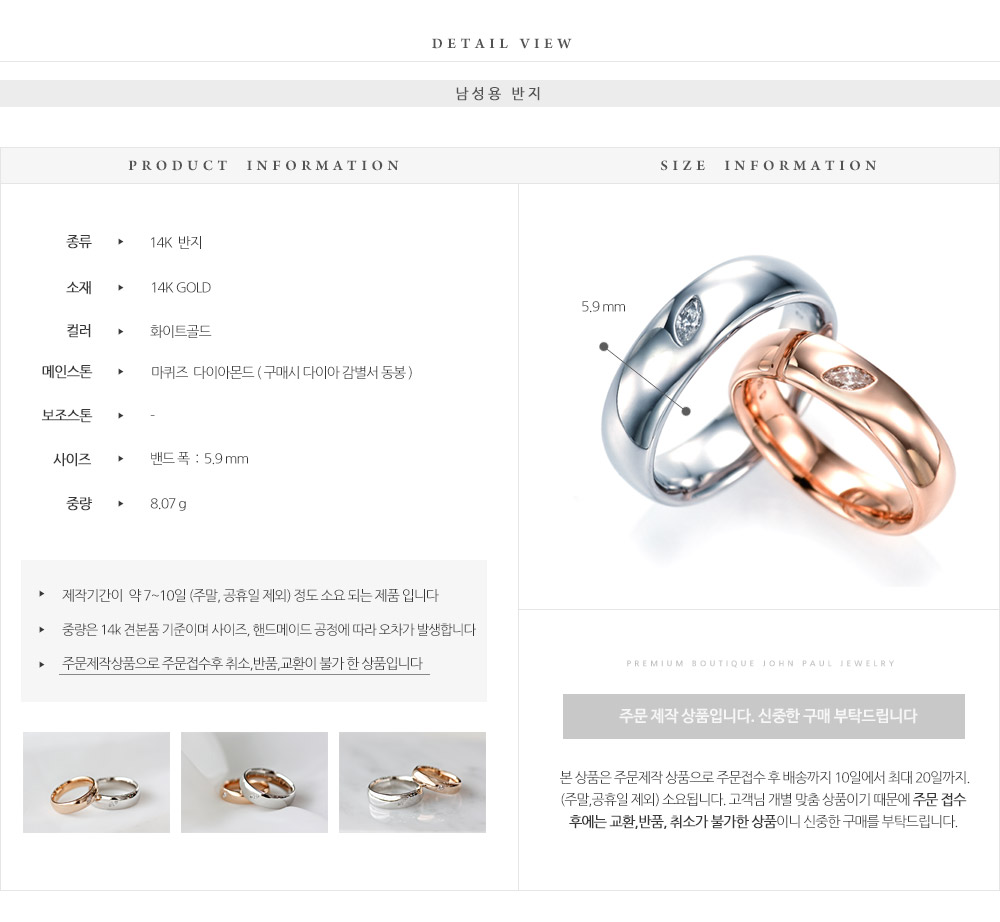The image size is (1000, 922).
Task: Open the middle ring photo thumbnail
Action: (254, 782)
